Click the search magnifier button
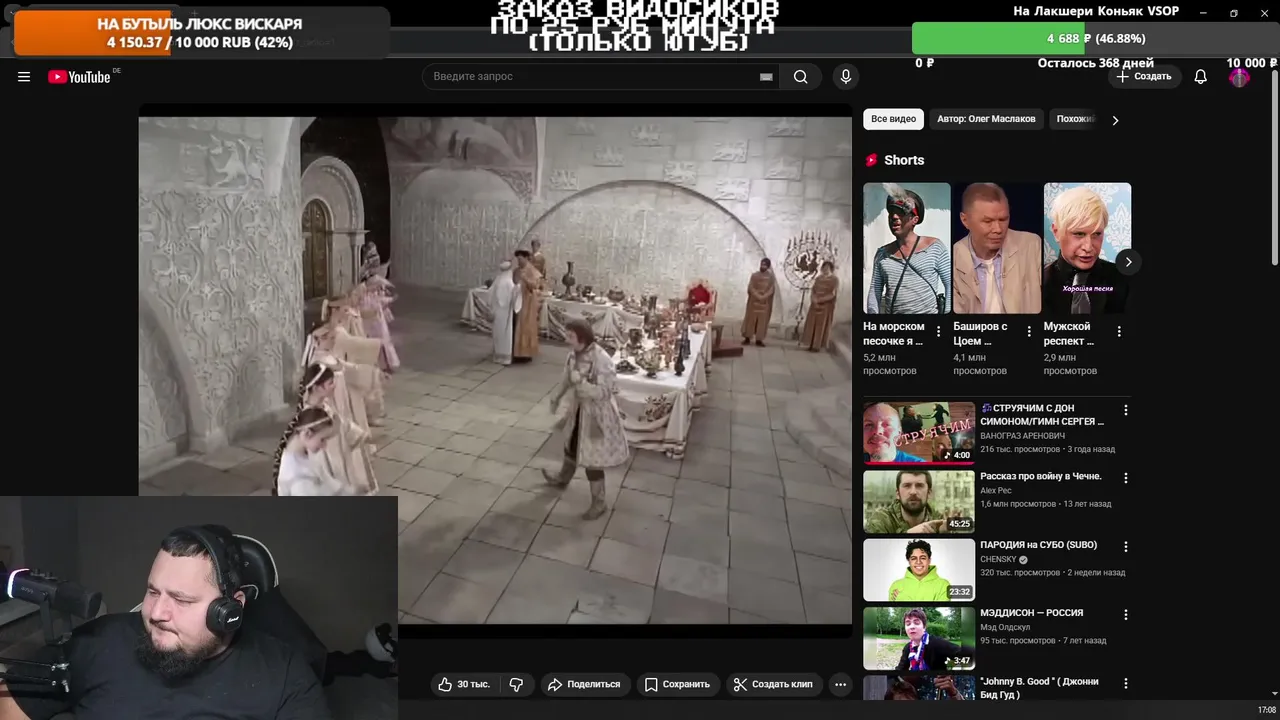Viewport: 1280px width, 720px height. pos(800,77)
